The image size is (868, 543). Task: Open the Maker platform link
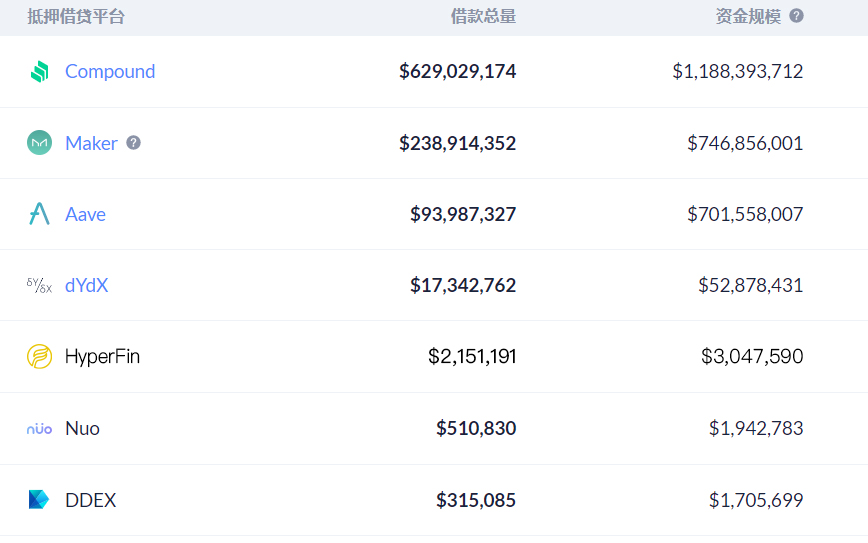[x=91, y=143]
